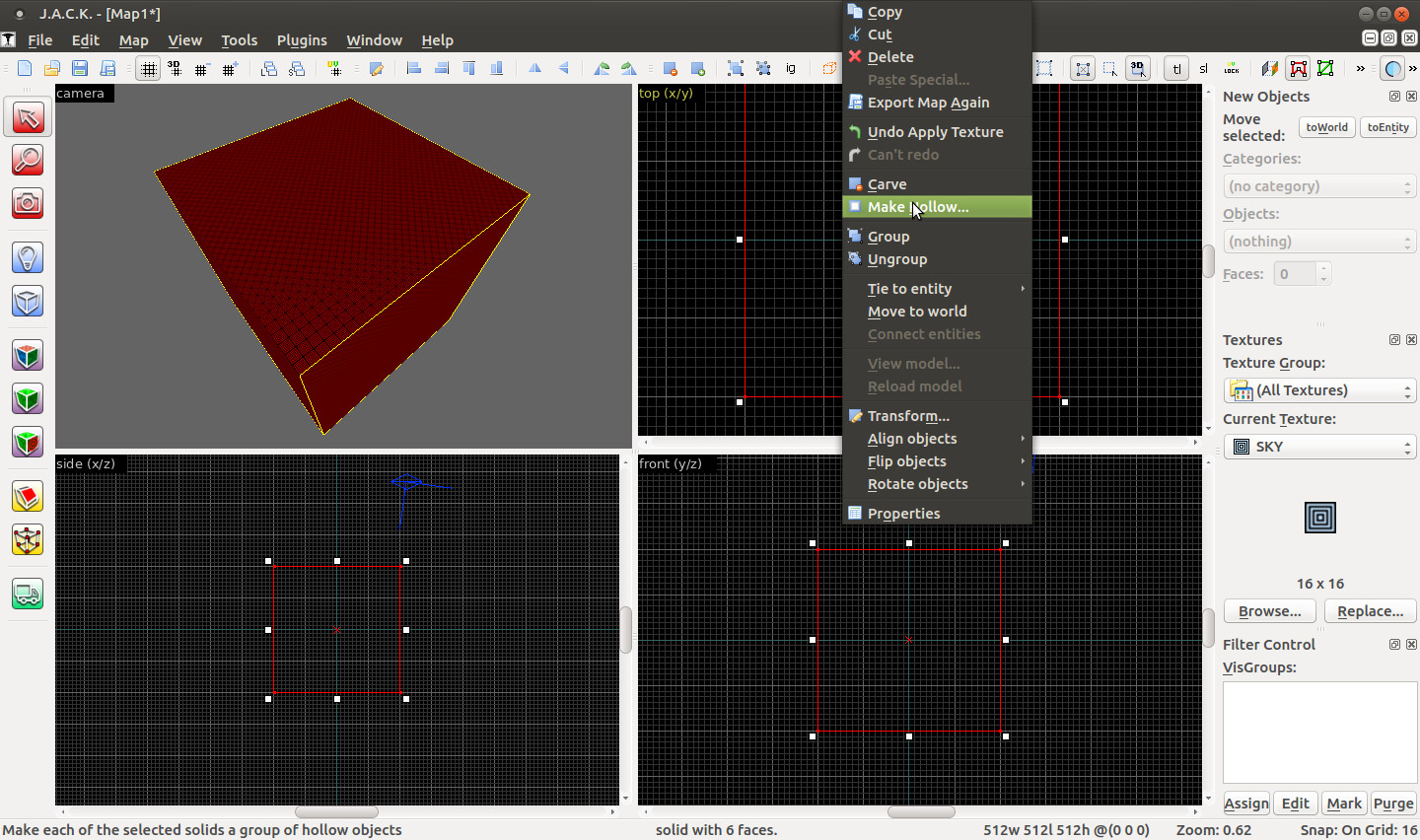Viewport: 1420px width, 840px height.
Task: Toggle the 2D grid display
Action: [x=148, y=68]
